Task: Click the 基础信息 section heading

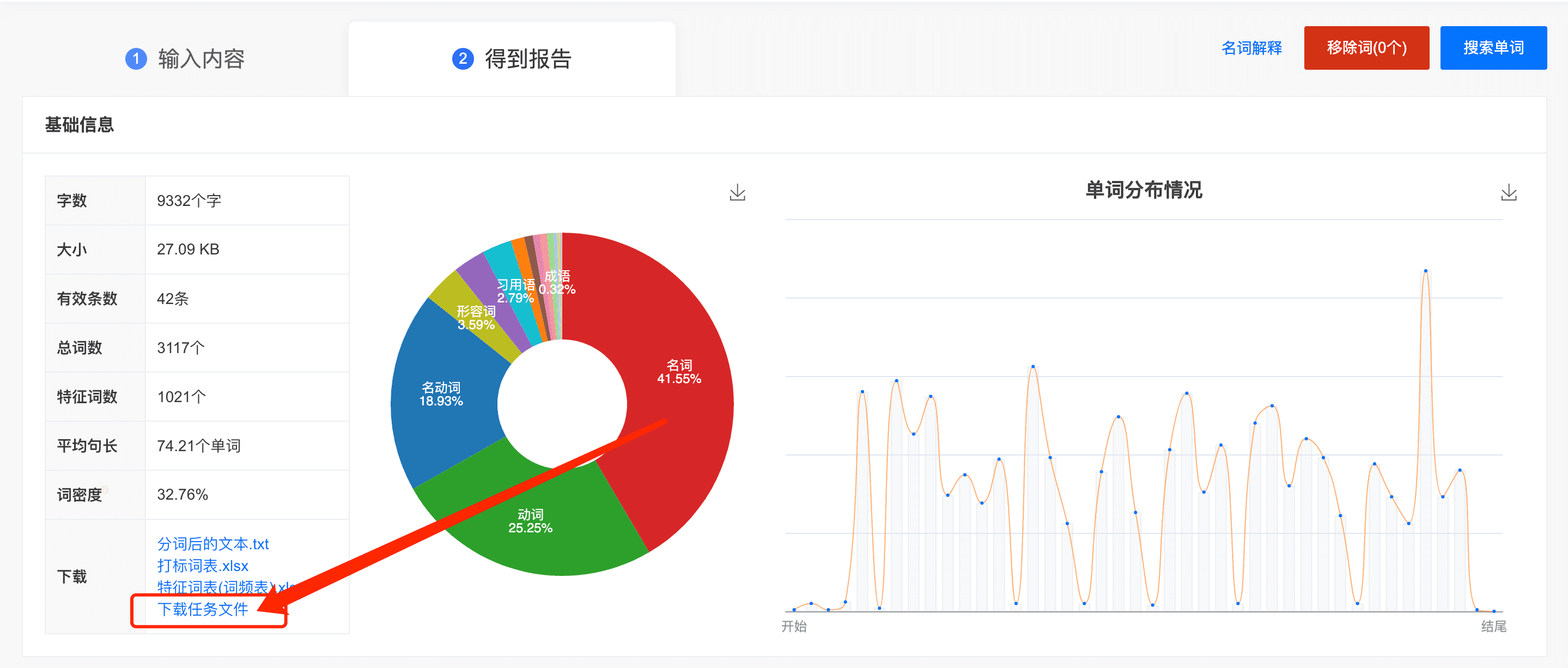Action: (79, 124)
